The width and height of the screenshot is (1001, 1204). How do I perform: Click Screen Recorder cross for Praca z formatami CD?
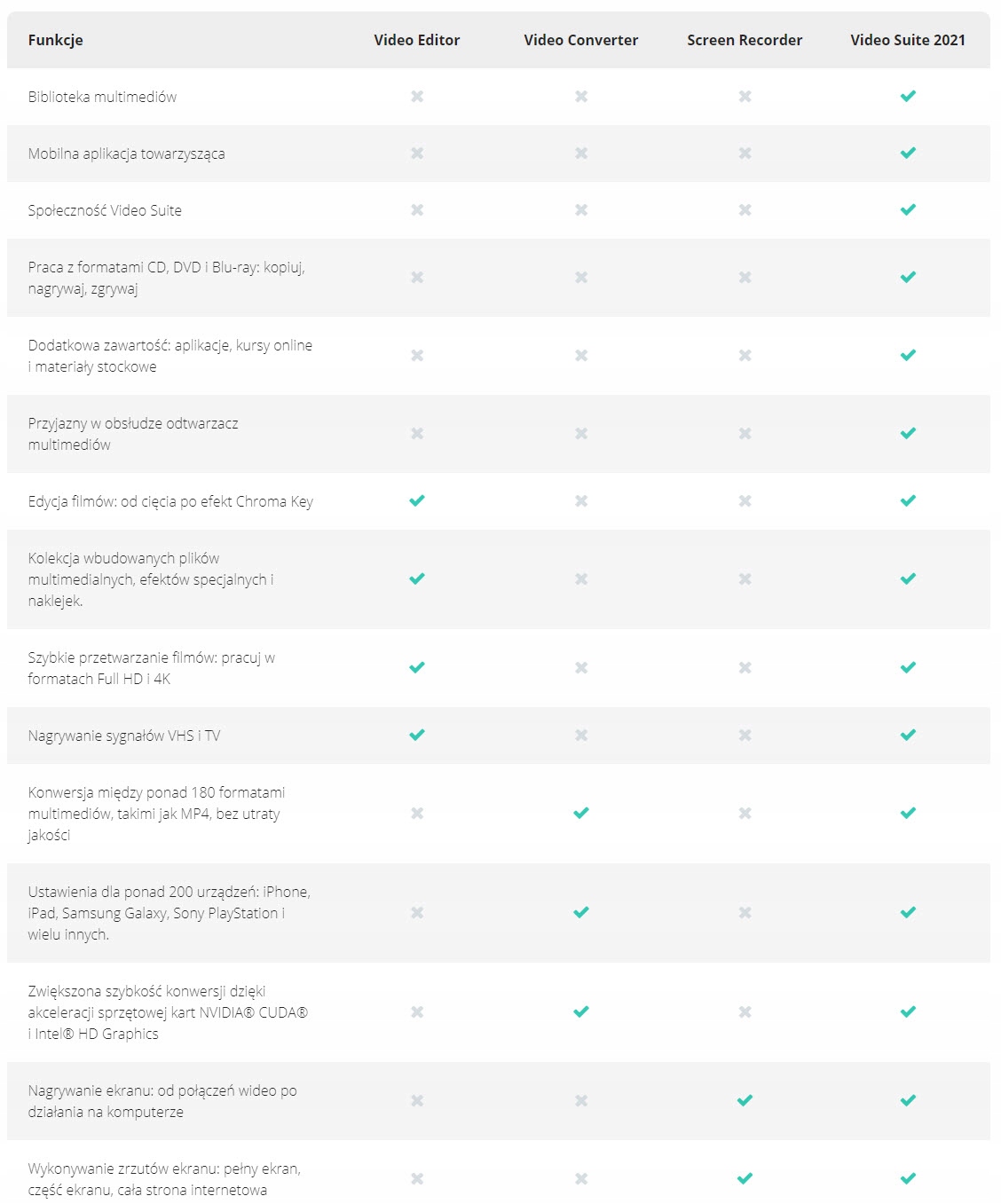[745, 278]
